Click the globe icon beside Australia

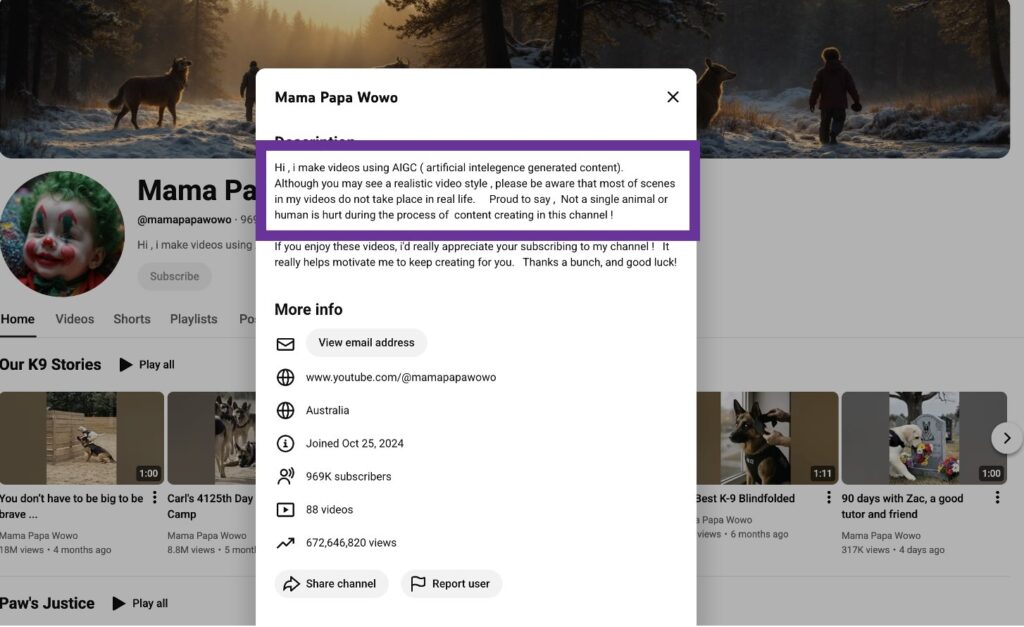[x=286, y=410]
